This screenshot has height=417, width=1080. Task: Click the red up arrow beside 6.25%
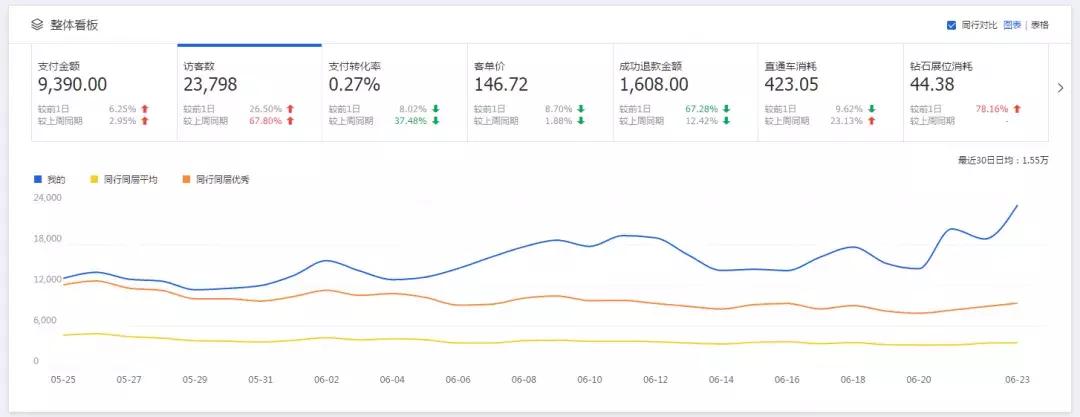(145, 108)
